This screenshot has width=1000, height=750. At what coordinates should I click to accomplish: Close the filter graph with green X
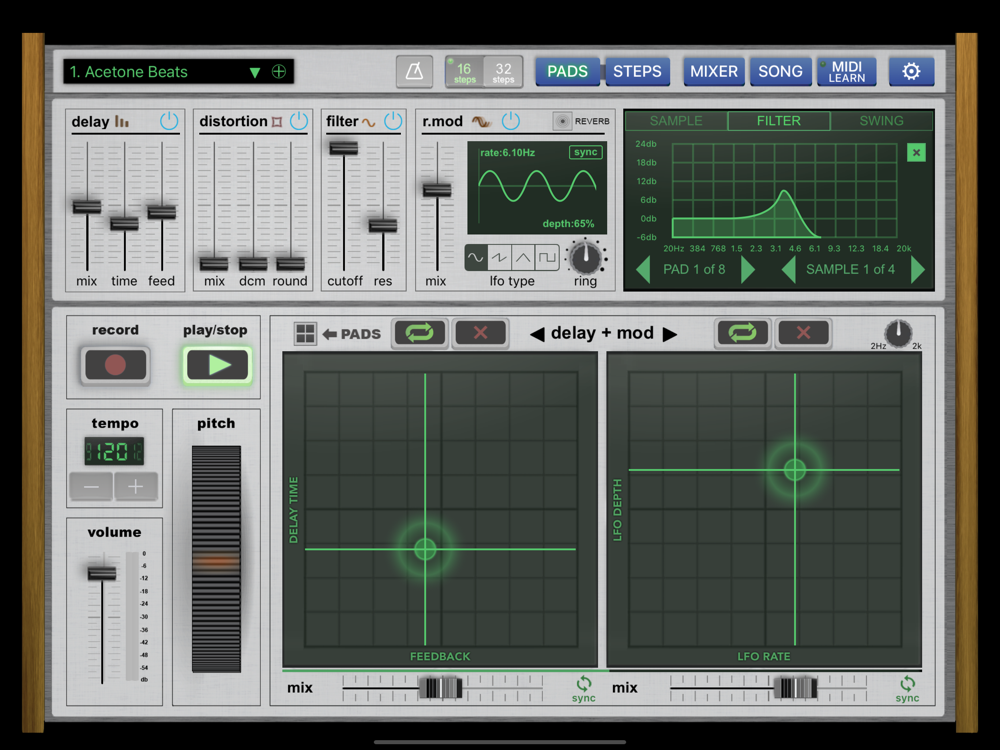pyautogui.click(x=916, y=153)
